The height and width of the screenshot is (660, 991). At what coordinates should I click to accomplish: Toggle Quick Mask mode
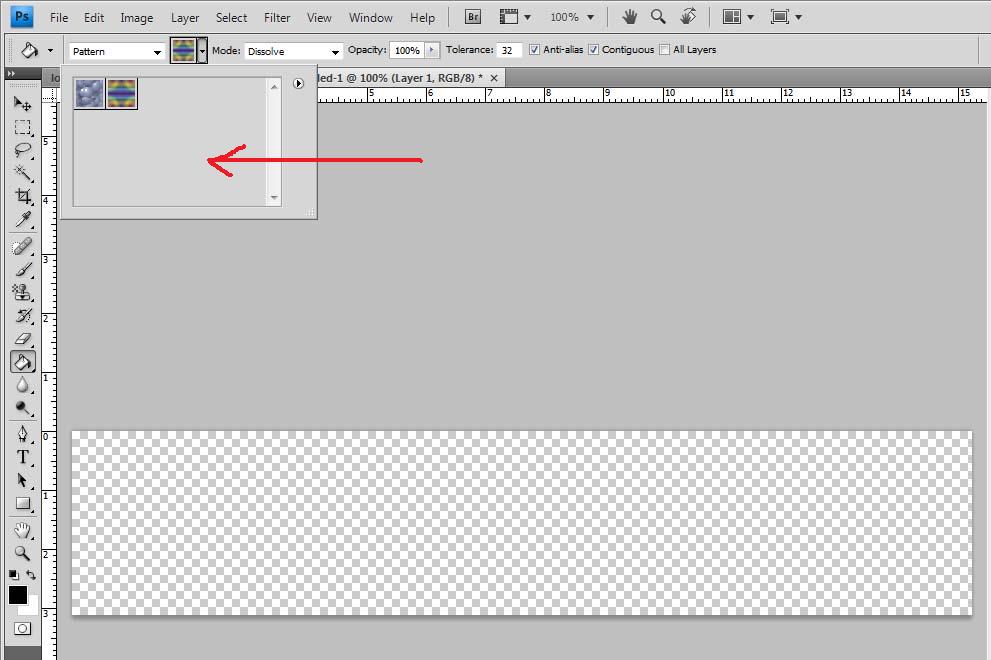(22, 628)
